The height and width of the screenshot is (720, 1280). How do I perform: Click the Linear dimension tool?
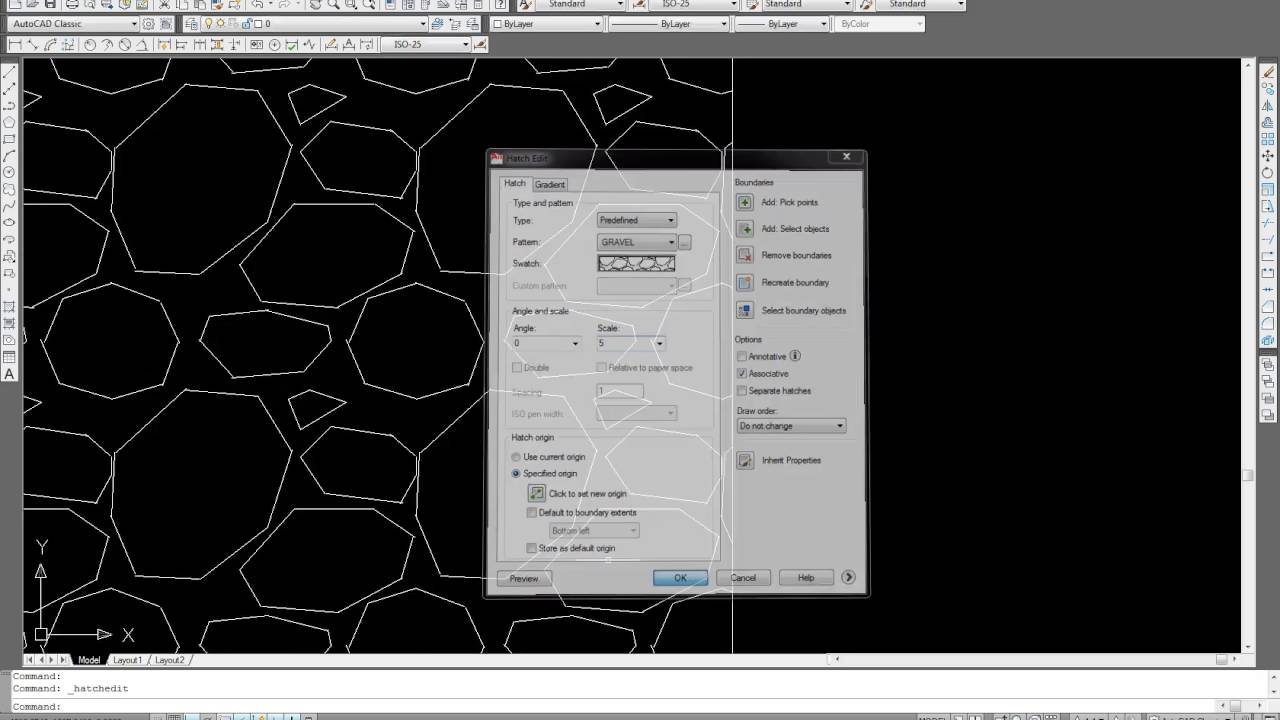click(15, 45)
